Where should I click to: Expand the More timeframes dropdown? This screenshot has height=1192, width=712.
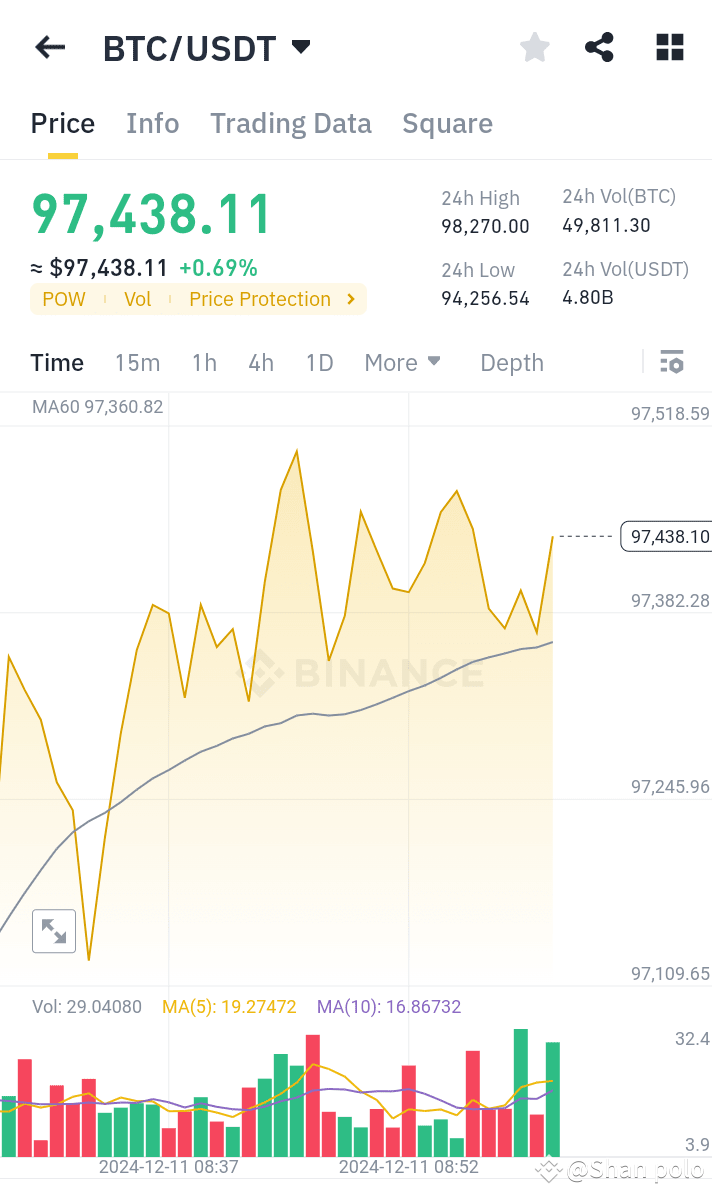tap(403, 362)
